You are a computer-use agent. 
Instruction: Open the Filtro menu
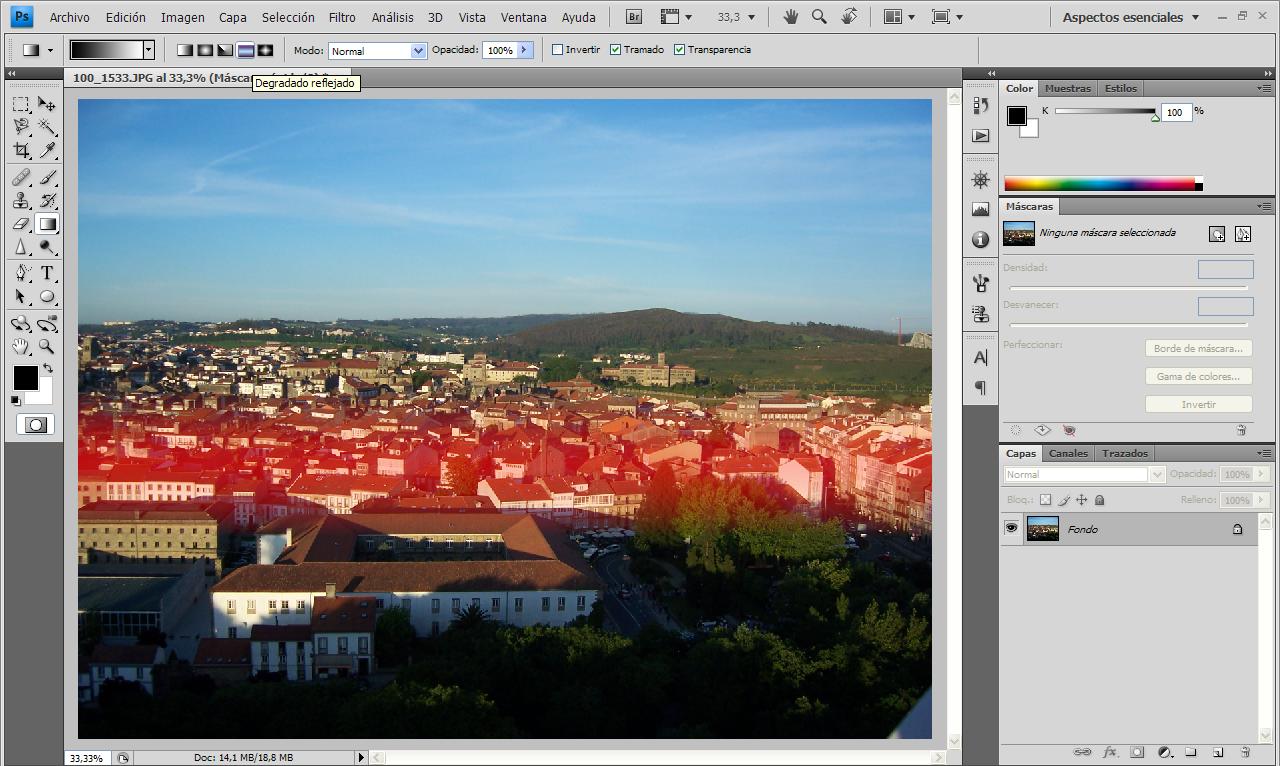coord(342,17)
